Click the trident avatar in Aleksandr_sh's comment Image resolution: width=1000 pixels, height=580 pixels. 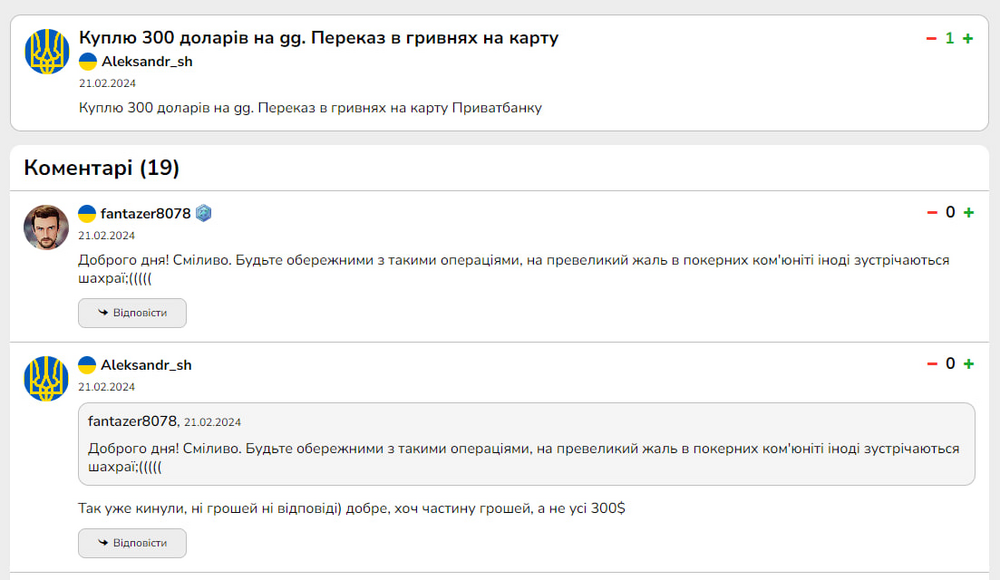46,379
